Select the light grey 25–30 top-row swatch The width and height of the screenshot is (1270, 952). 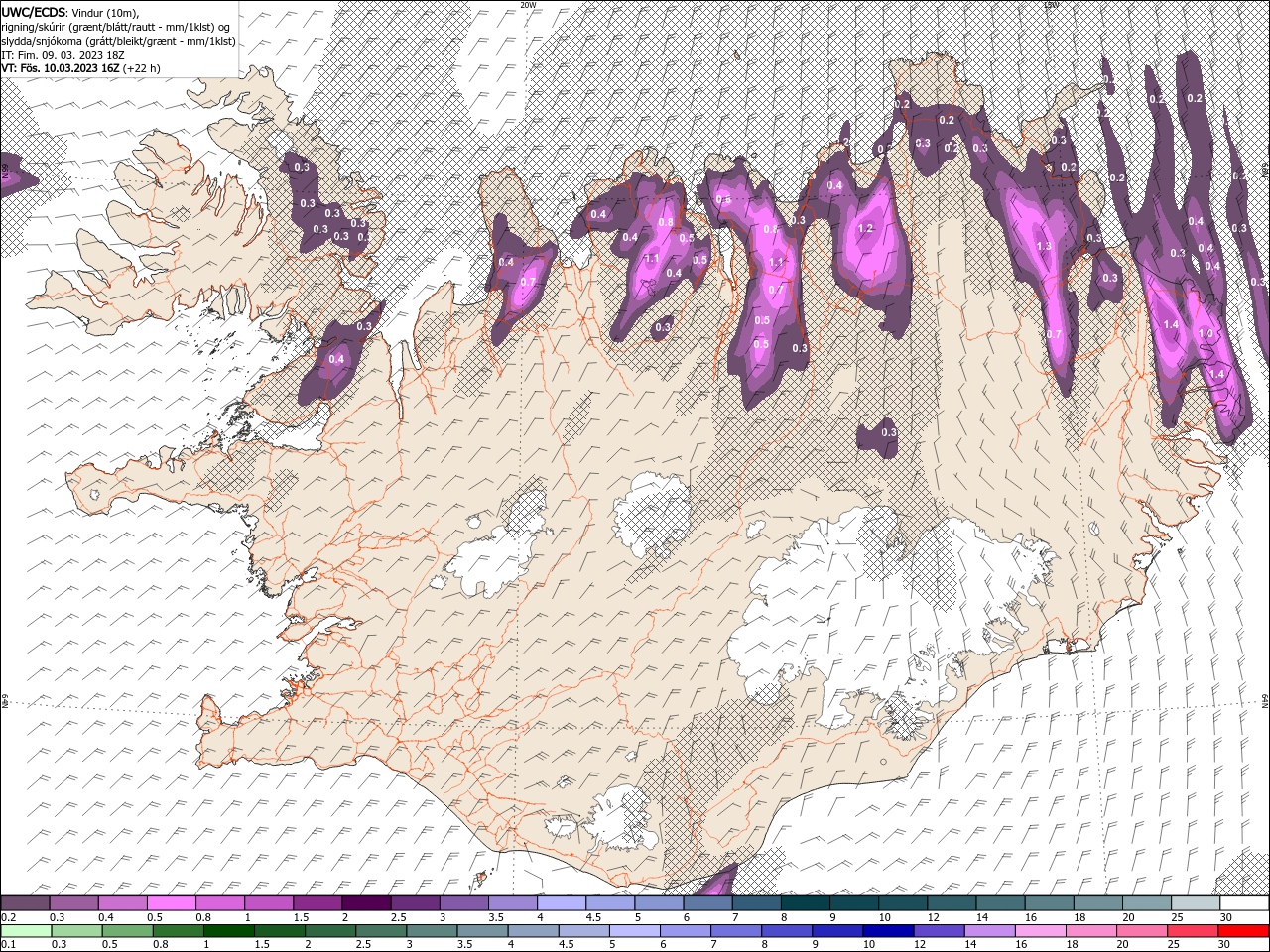pyautogui.click(x=1195, y=903)
